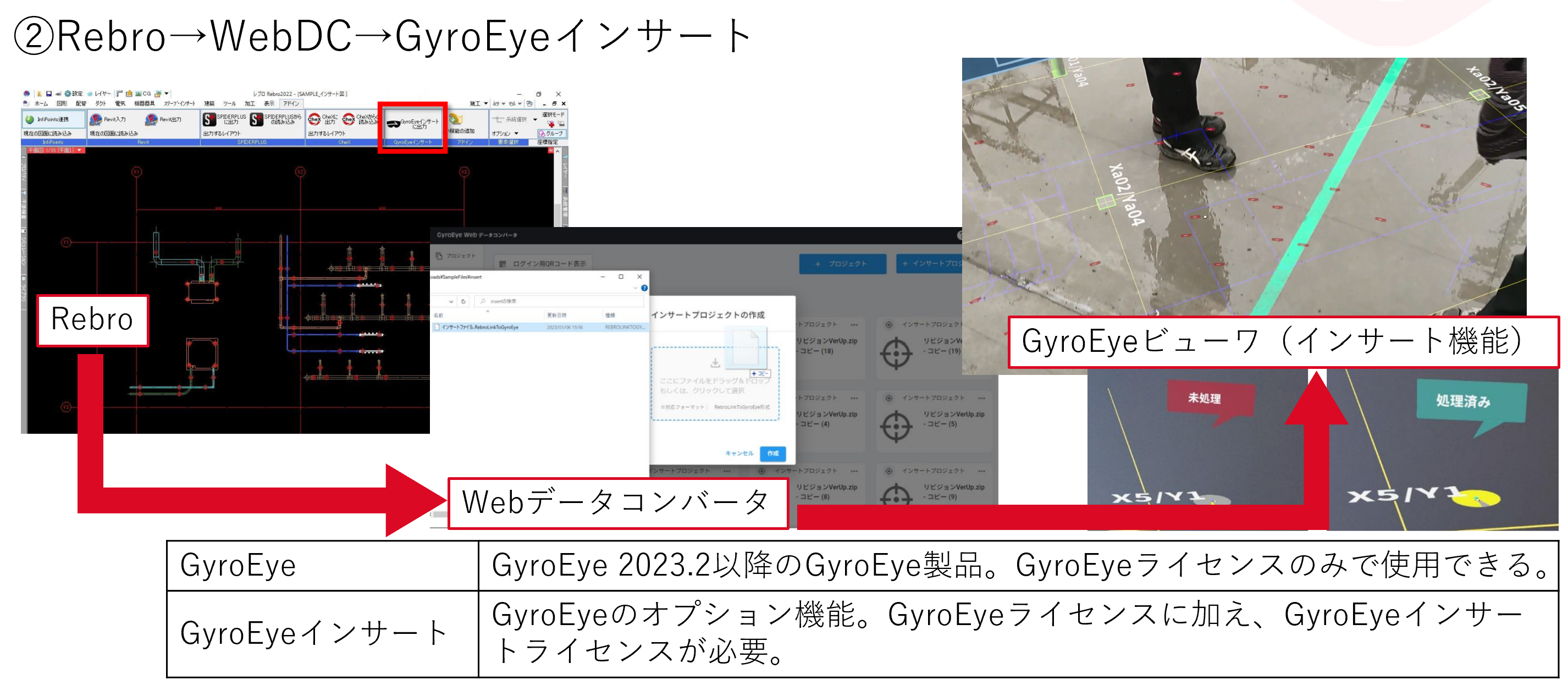Screen dimensions: 1568x685
Task: Click the 作成 button in dialog
Action: 772,453
